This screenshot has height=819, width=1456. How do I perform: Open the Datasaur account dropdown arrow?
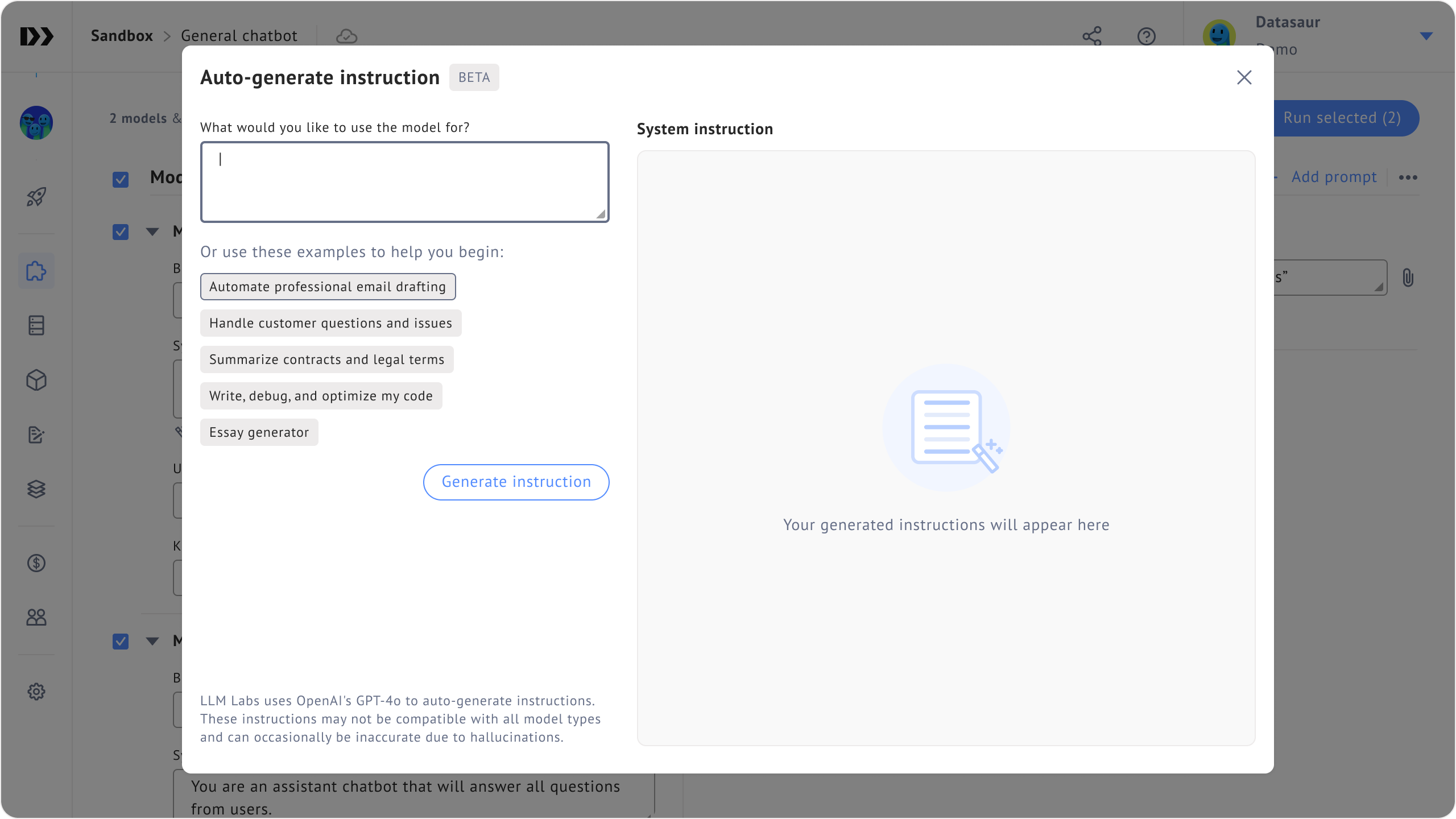click(x=1426, y=36)
